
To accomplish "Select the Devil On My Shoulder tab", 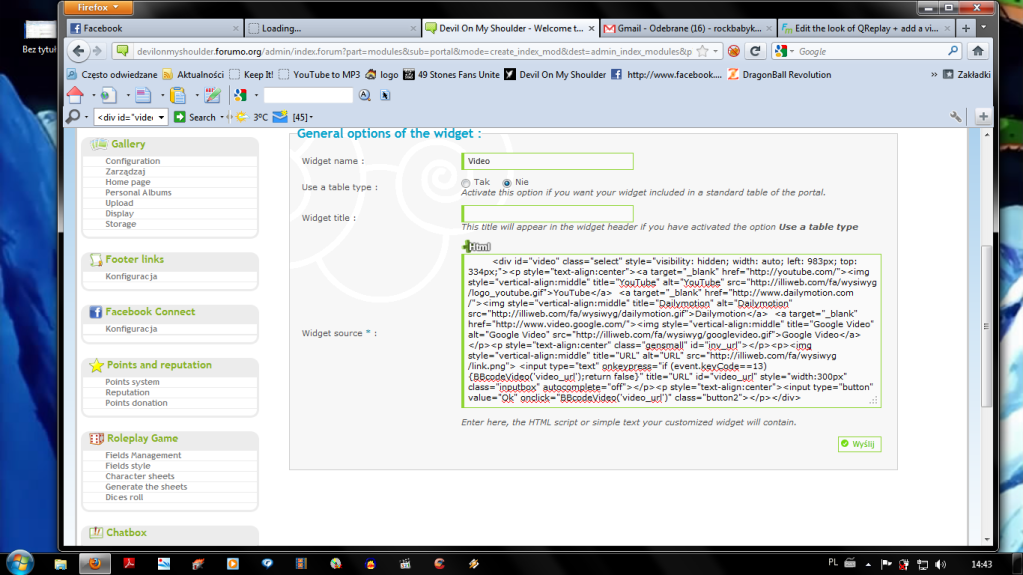I will [510, 28].
